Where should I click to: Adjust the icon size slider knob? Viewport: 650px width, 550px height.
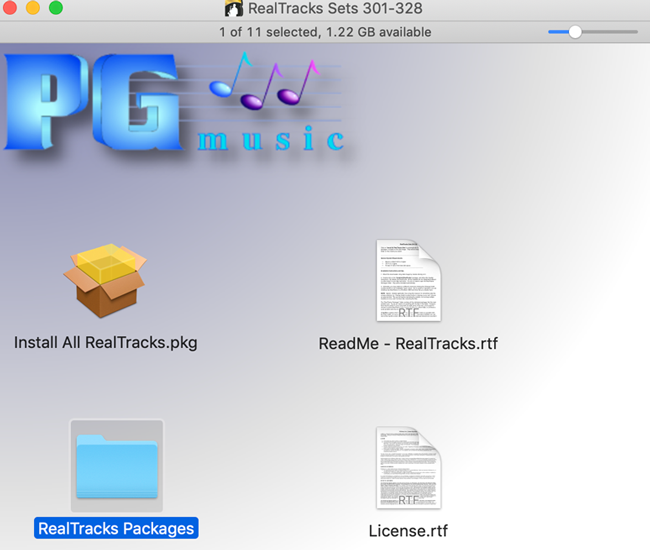pyautogui.click(x=575, y=32)
